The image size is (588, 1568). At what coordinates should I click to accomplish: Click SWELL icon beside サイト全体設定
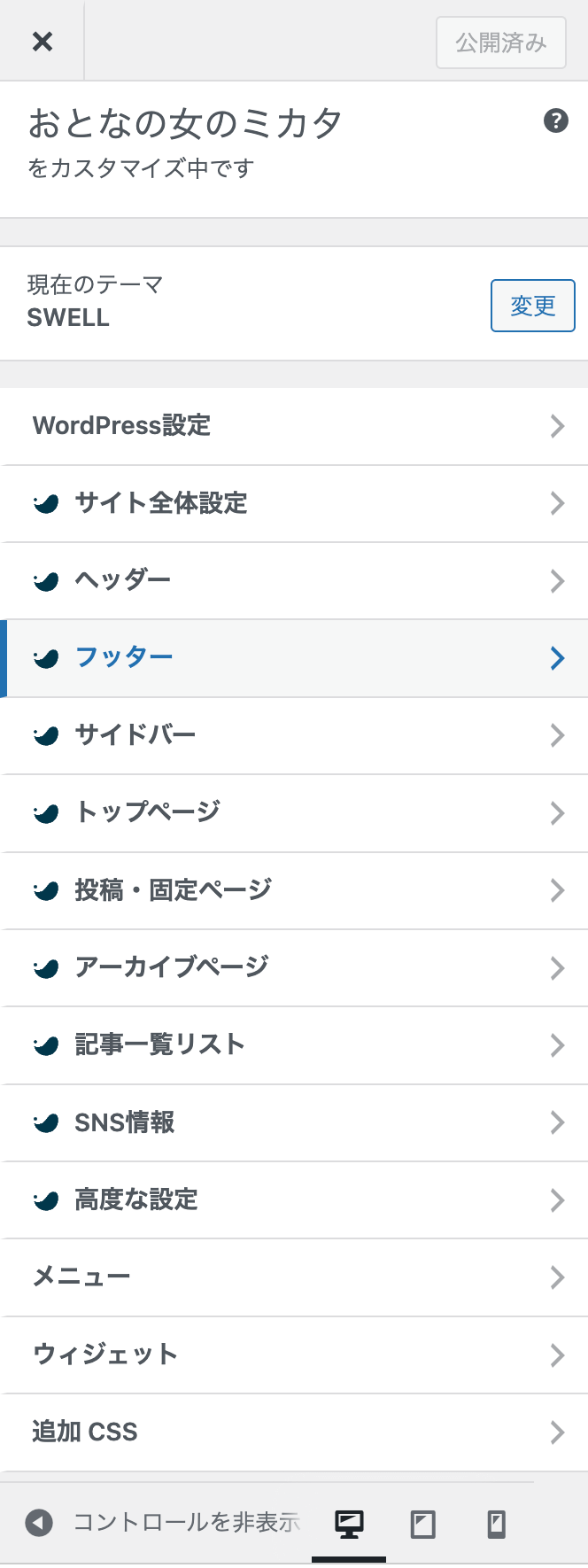(x=46, y=503)
